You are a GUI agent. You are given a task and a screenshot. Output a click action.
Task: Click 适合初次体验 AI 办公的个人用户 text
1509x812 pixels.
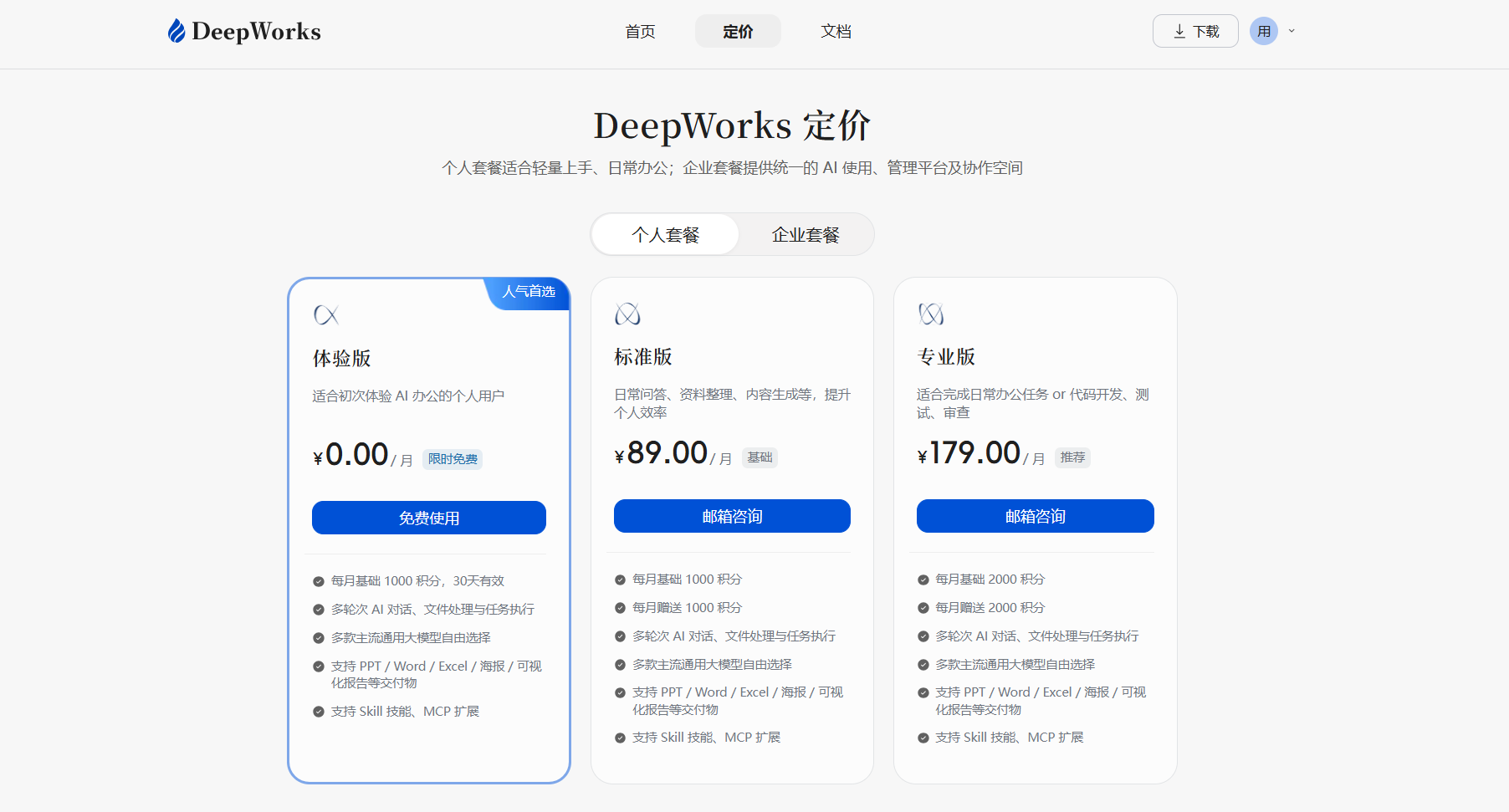tap(408, 396)
